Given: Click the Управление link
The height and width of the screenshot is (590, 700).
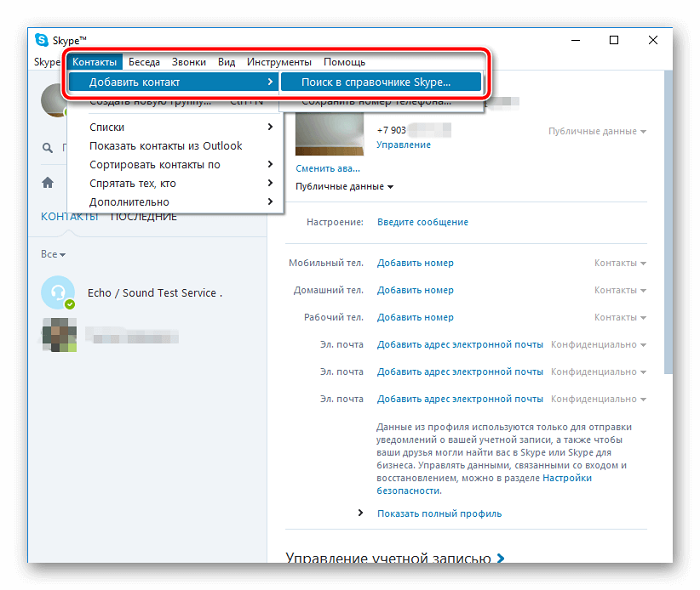Looking at the screenshot, I should pyautogui.click(x=403, y=145).
